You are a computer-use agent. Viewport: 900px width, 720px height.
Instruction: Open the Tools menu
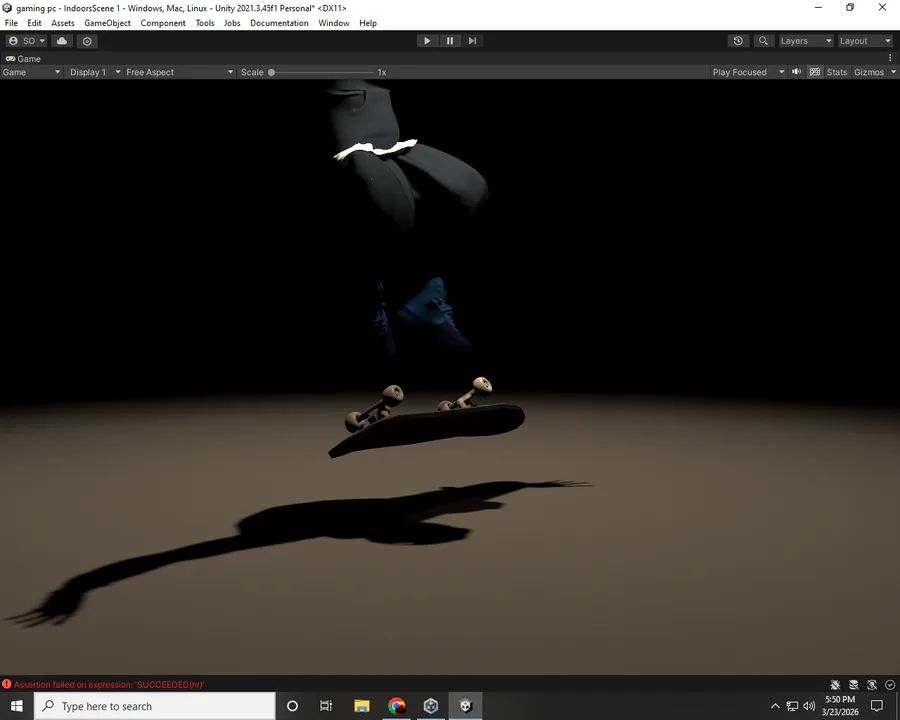205,23
